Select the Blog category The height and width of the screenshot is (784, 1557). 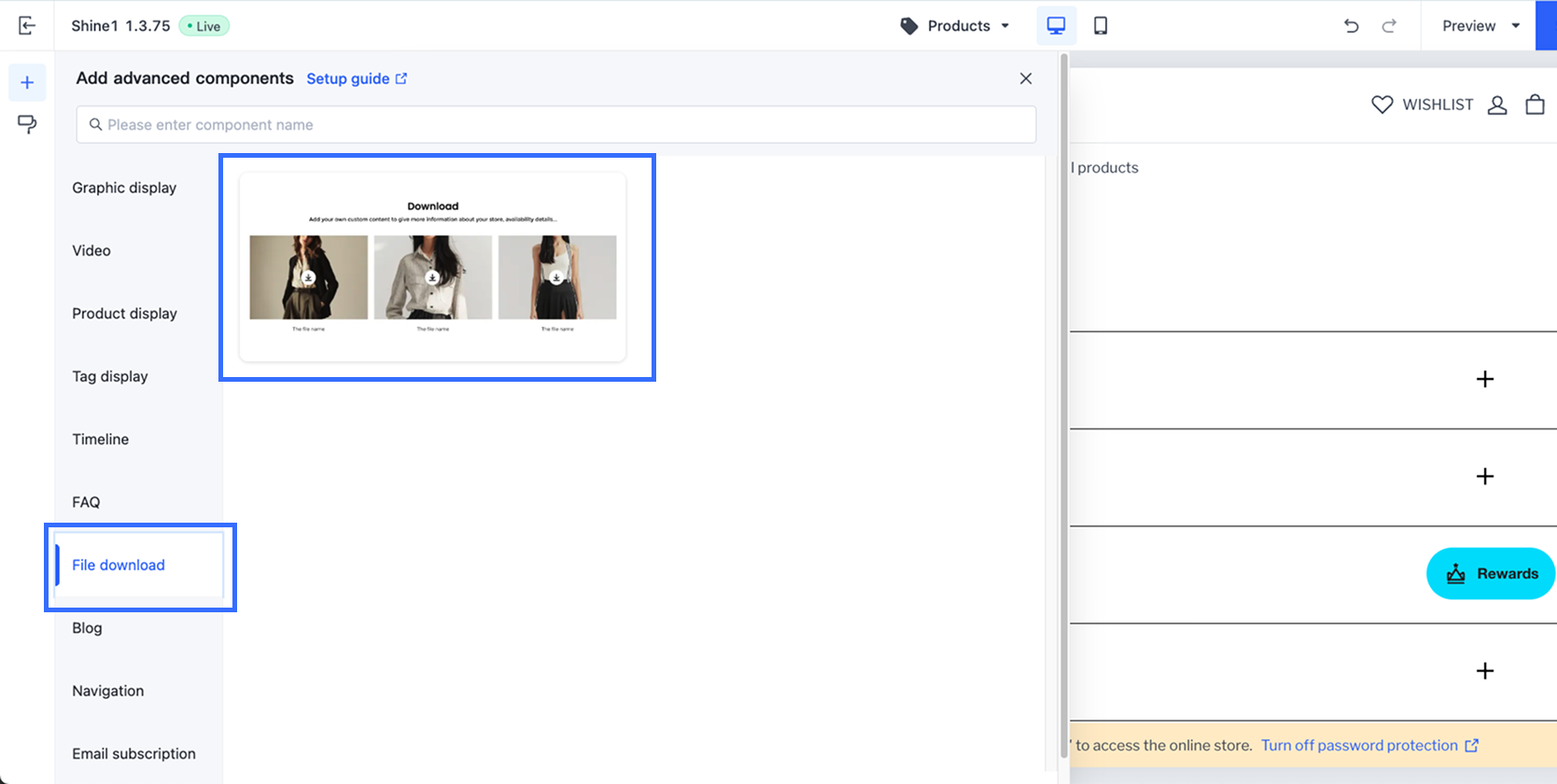87,628
